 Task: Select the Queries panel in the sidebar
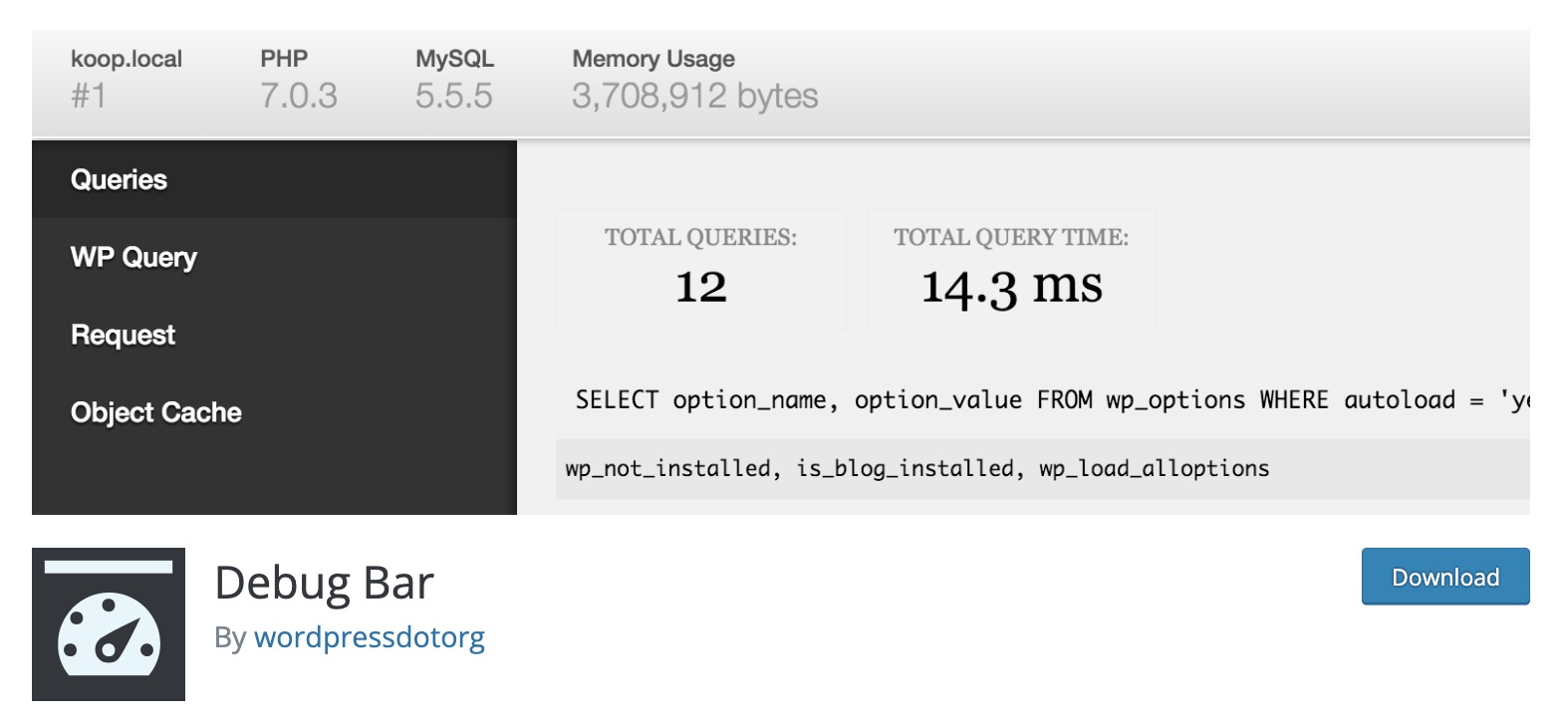[118, 180]
